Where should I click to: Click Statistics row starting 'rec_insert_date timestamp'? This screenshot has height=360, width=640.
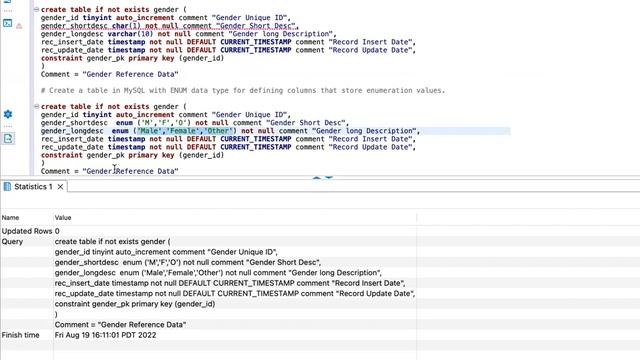[230, 283]
